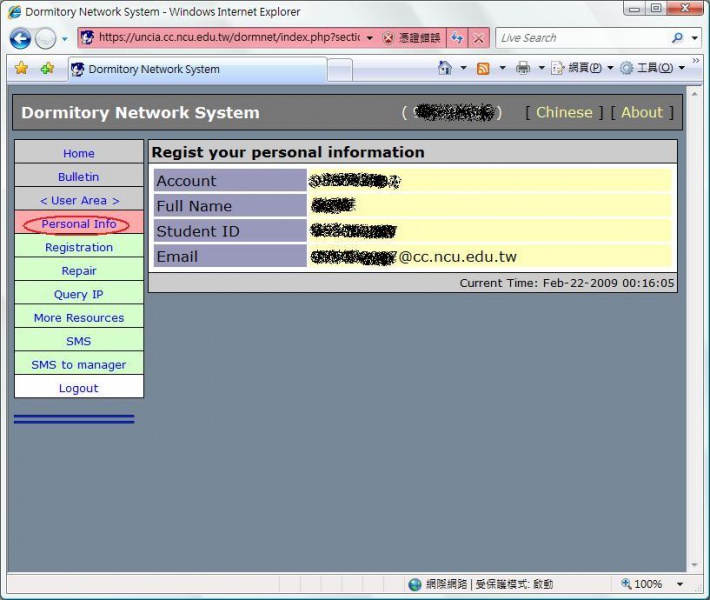Image resolution: width=710 pixels, height=600 pixels.
Task: Click the Refresh page icon
Action: (457, 38)
